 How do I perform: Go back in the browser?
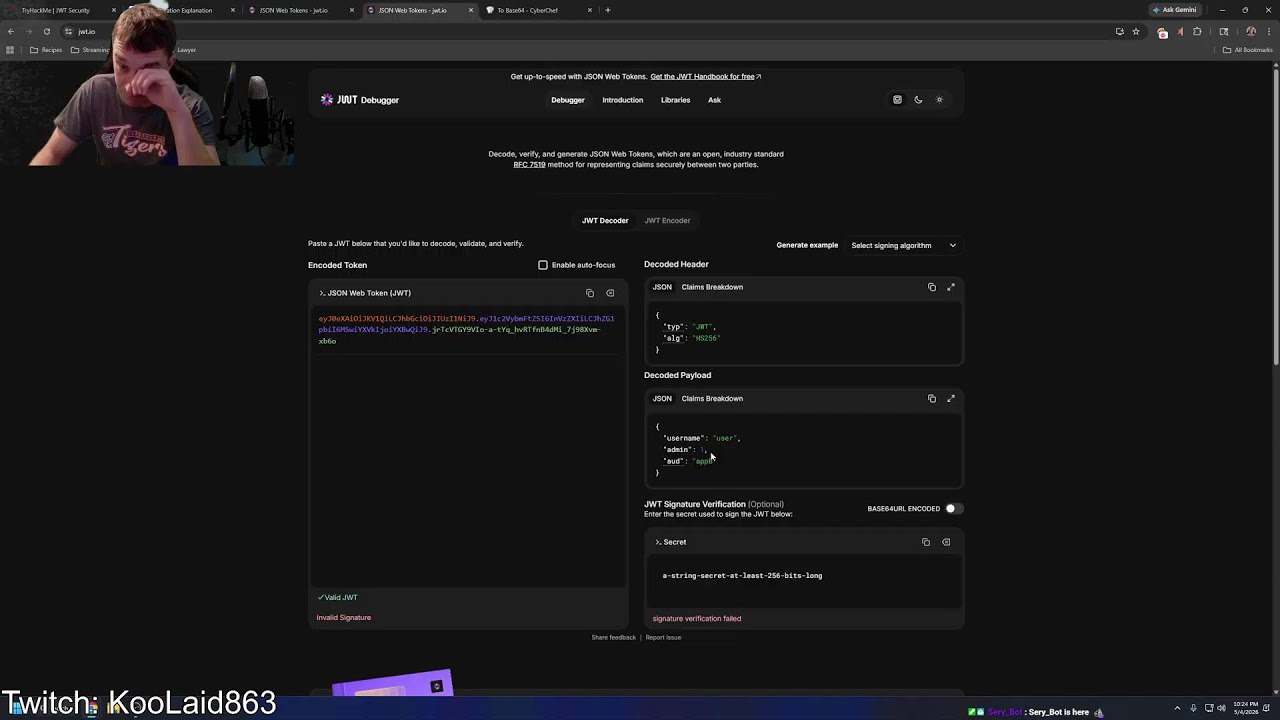[x=11, y=31]
